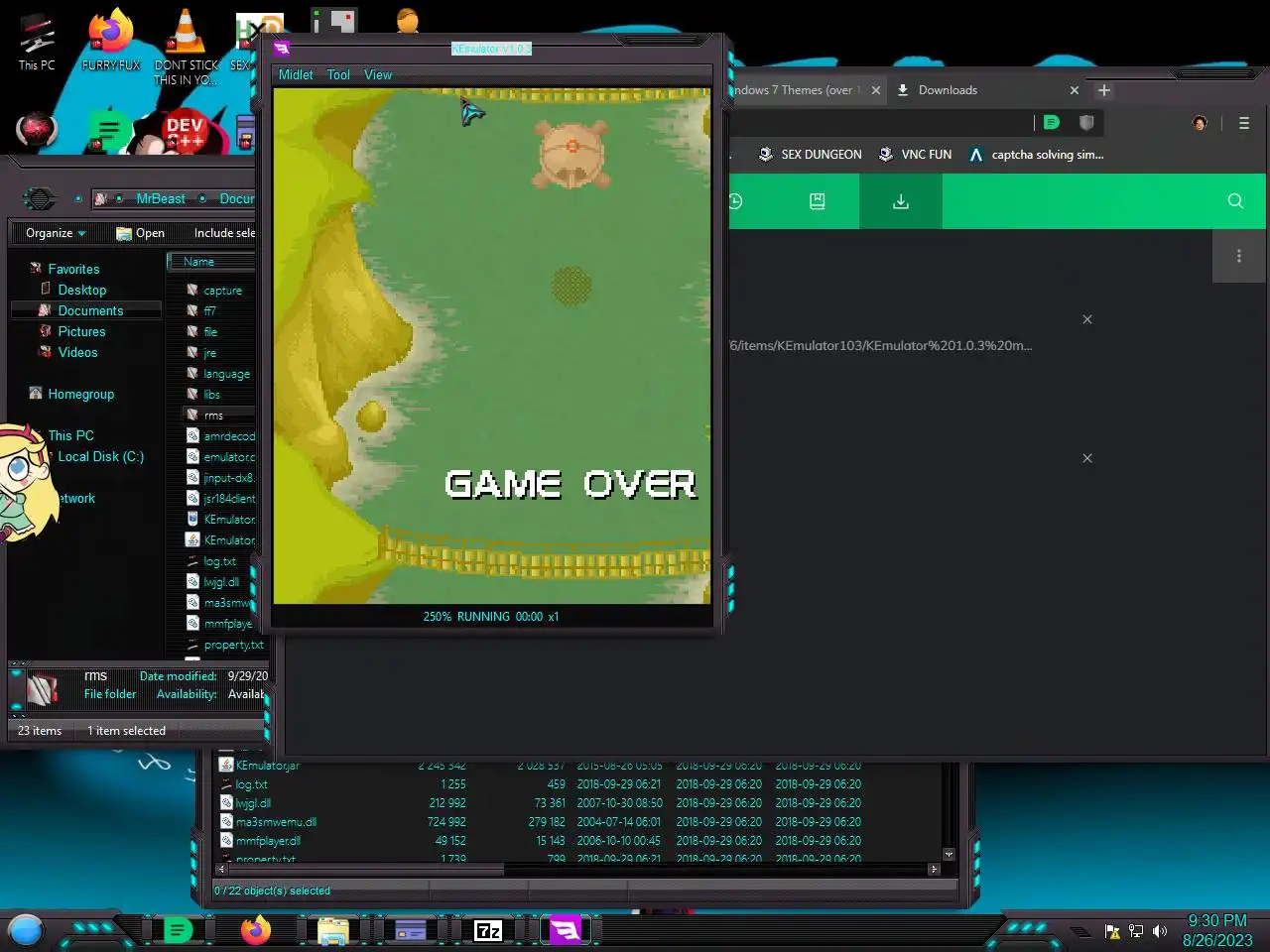The height and width of the screenshot is (952, 1270).
Task: Select the ff7 folder in Explorer
Action: 209,311
